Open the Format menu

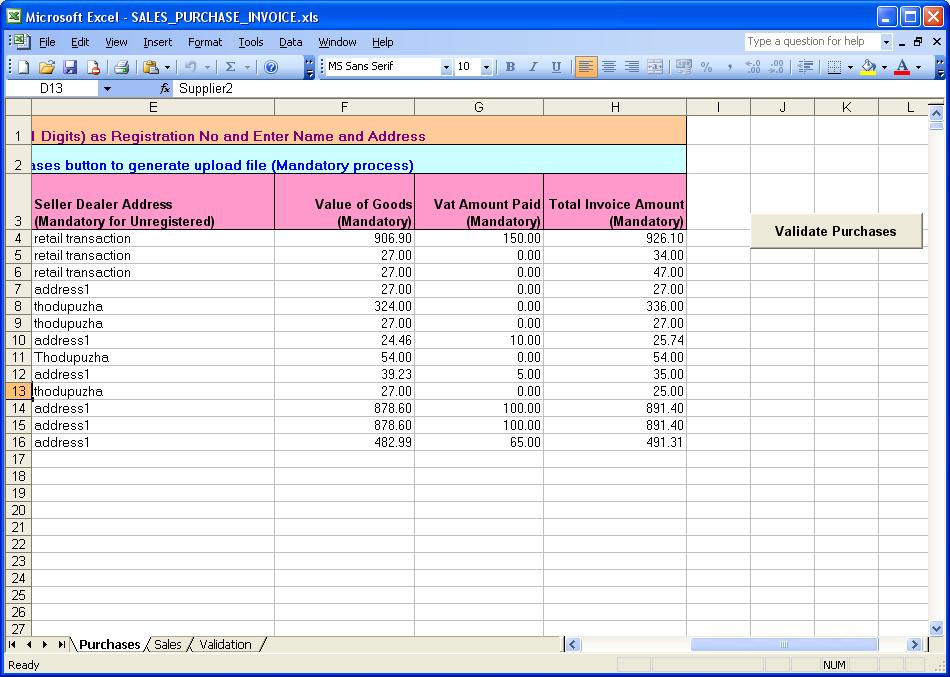coord(205,42)
